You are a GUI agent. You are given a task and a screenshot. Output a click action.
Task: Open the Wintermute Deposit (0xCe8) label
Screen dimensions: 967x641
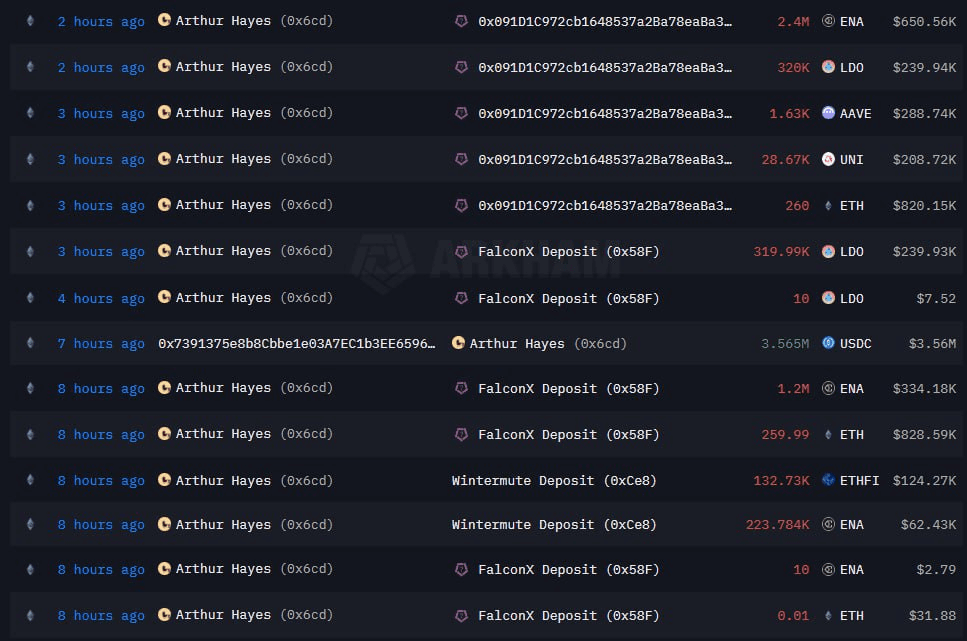point(554,480)
